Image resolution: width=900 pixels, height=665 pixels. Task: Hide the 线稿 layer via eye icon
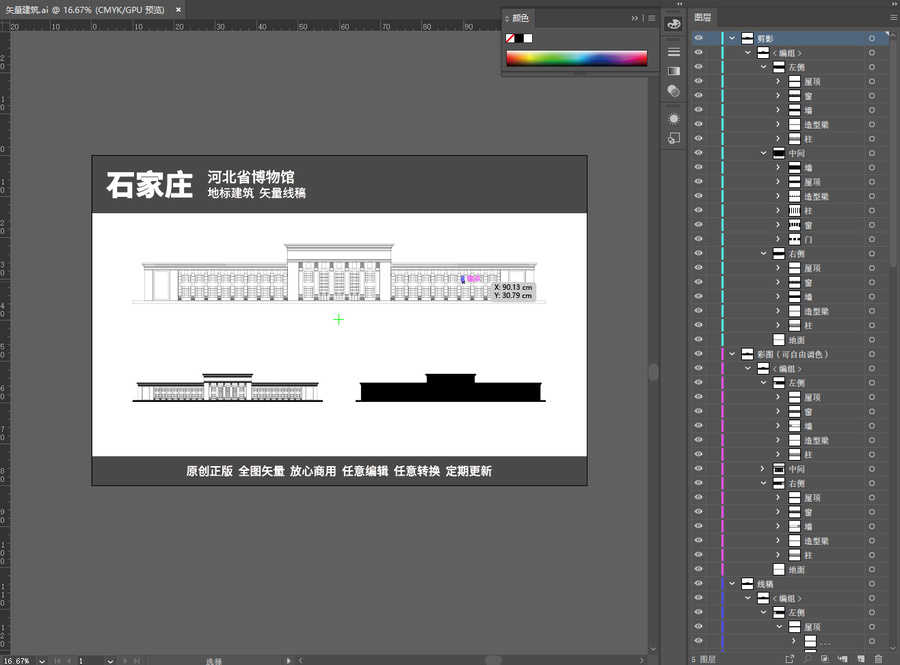pyautogui.click(x=699, y=584)
